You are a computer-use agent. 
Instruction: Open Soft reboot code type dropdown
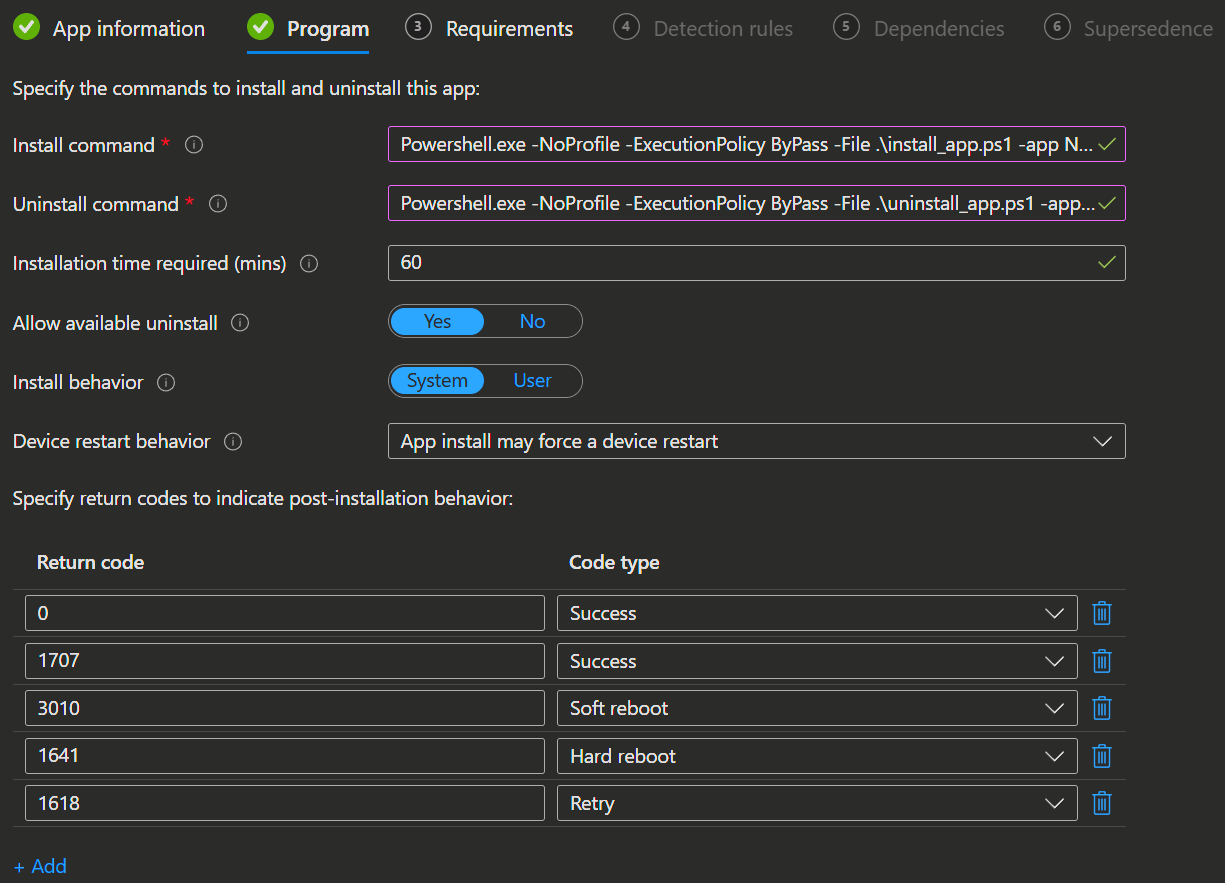coord(817,708)
